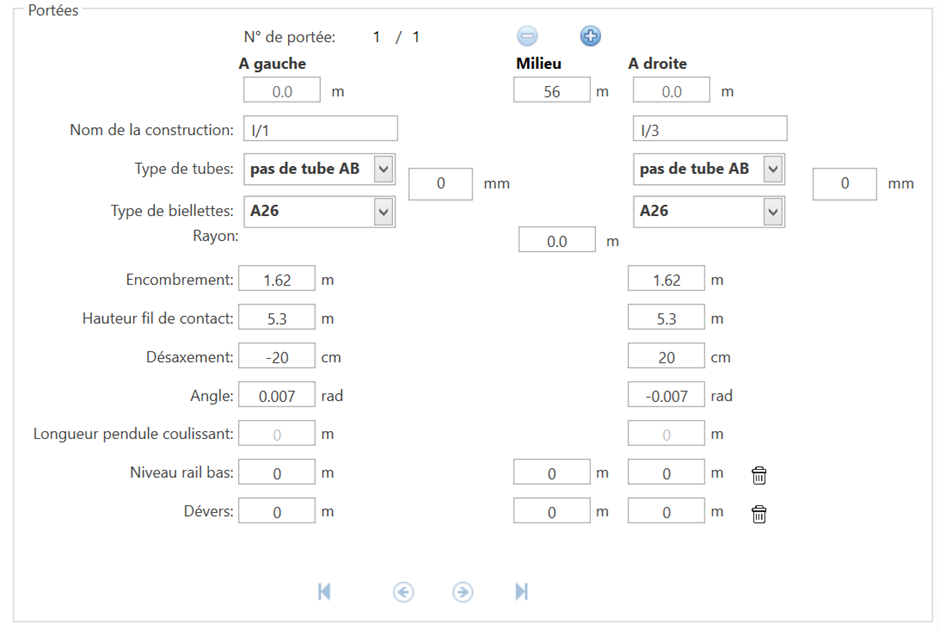Click right Angle field showing -0.007
The height and width of the screenshot is (630, 939).
(666, 396)
